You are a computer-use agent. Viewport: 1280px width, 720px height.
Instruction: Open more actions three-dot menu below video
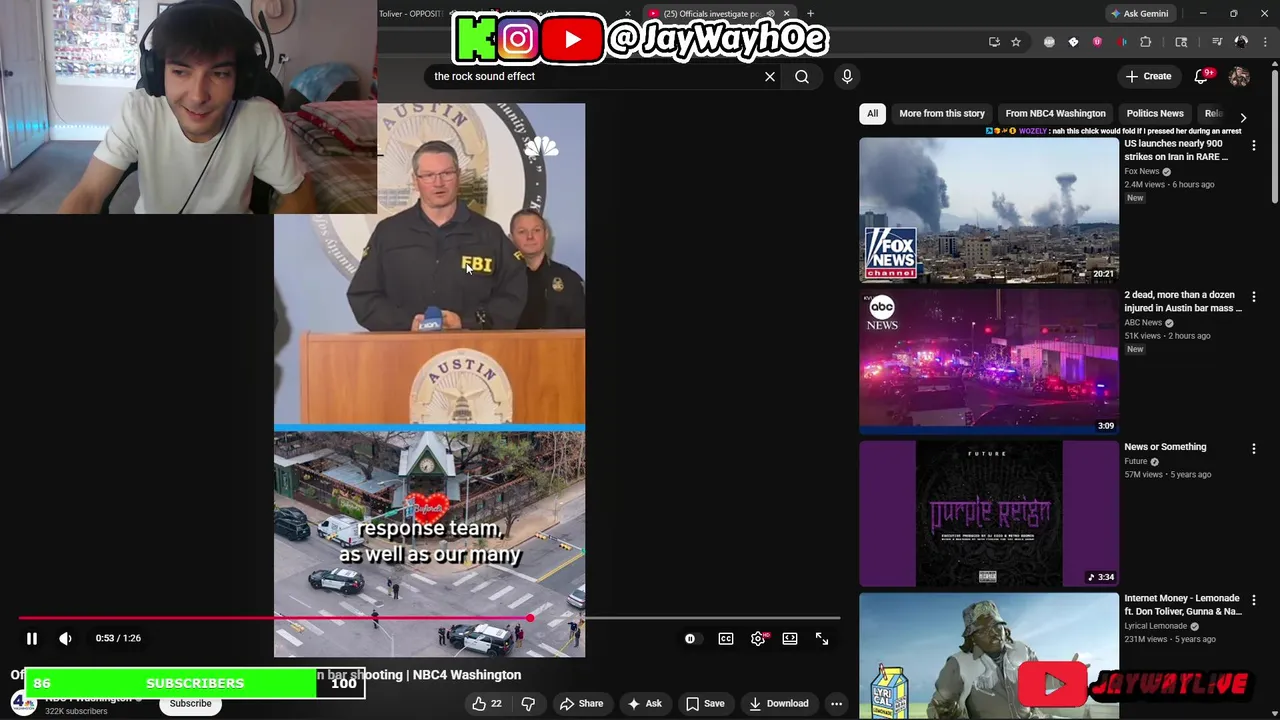click(x=836, y=703)
